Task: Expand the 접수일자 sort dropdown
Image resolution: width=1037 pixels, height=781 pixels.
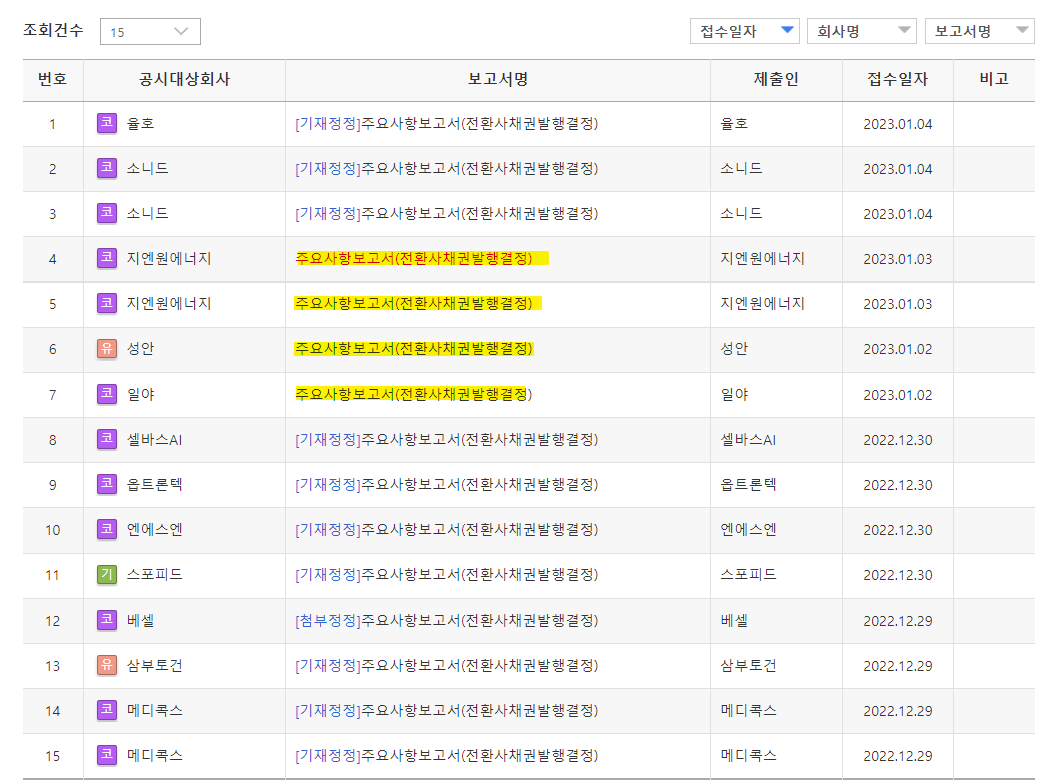Action: (744, 31)
